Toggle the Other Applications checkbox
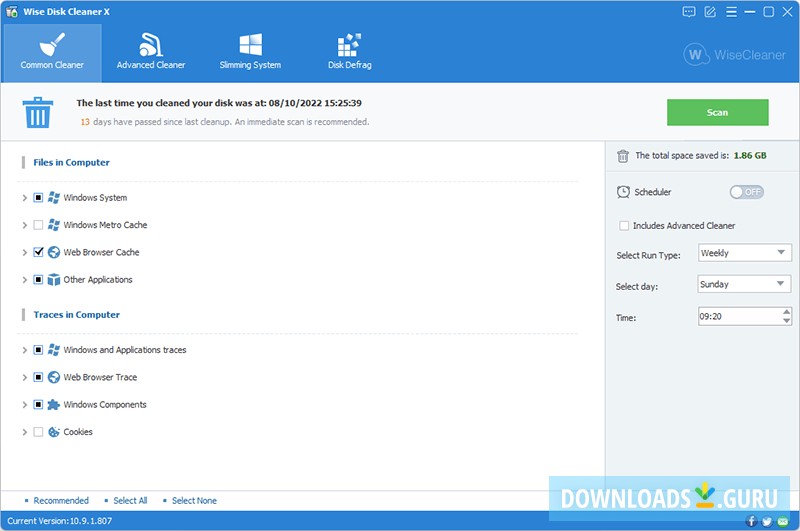 coord(38,280)
